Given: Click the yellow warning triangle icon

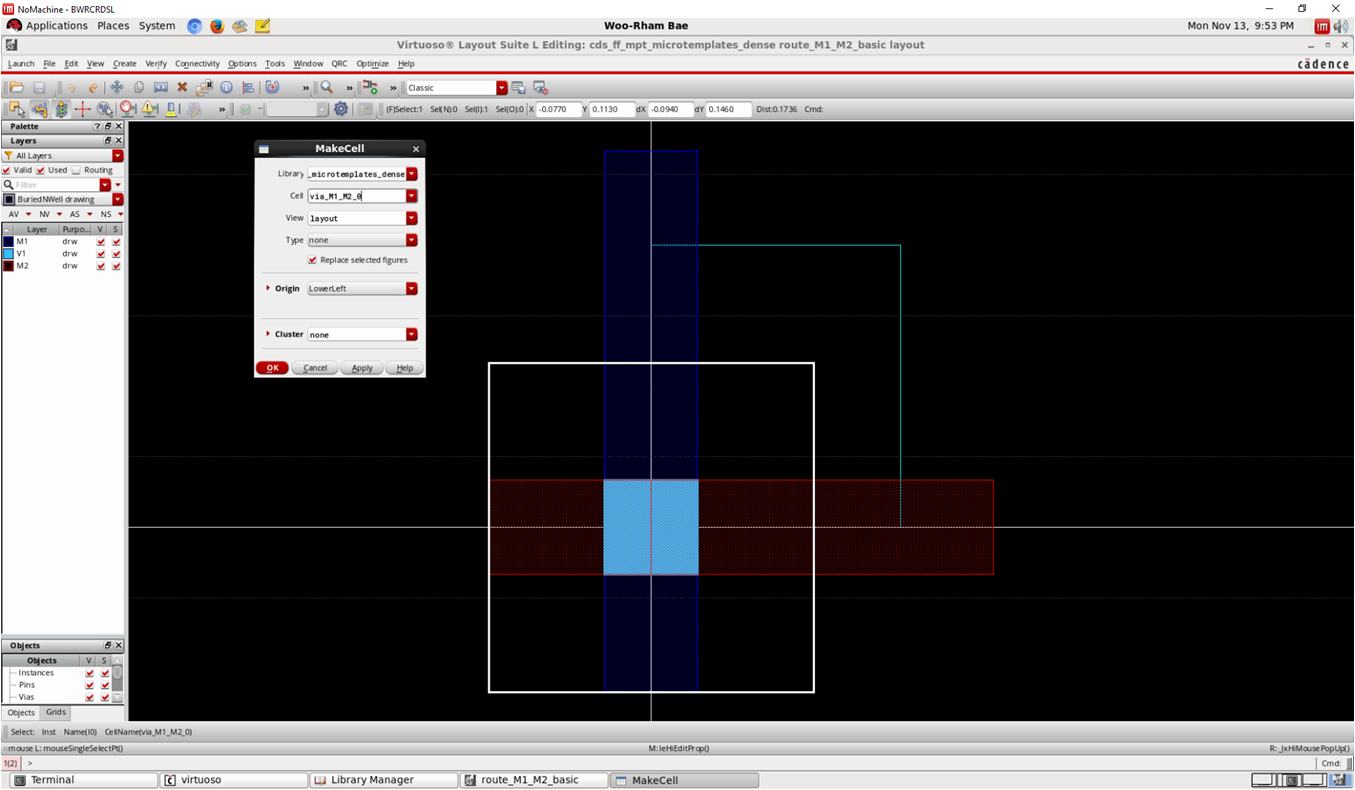Looking at the screenshot, I should [149, 109].
